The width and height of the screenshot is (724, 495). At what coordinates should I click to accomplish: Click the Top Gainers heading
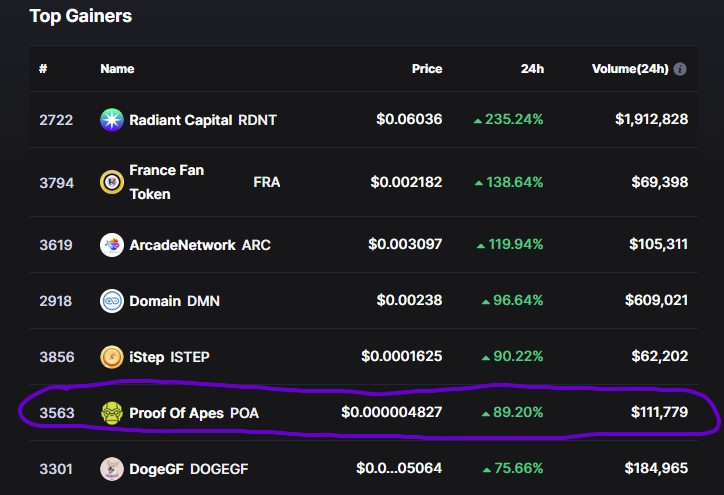coord(81,16)
